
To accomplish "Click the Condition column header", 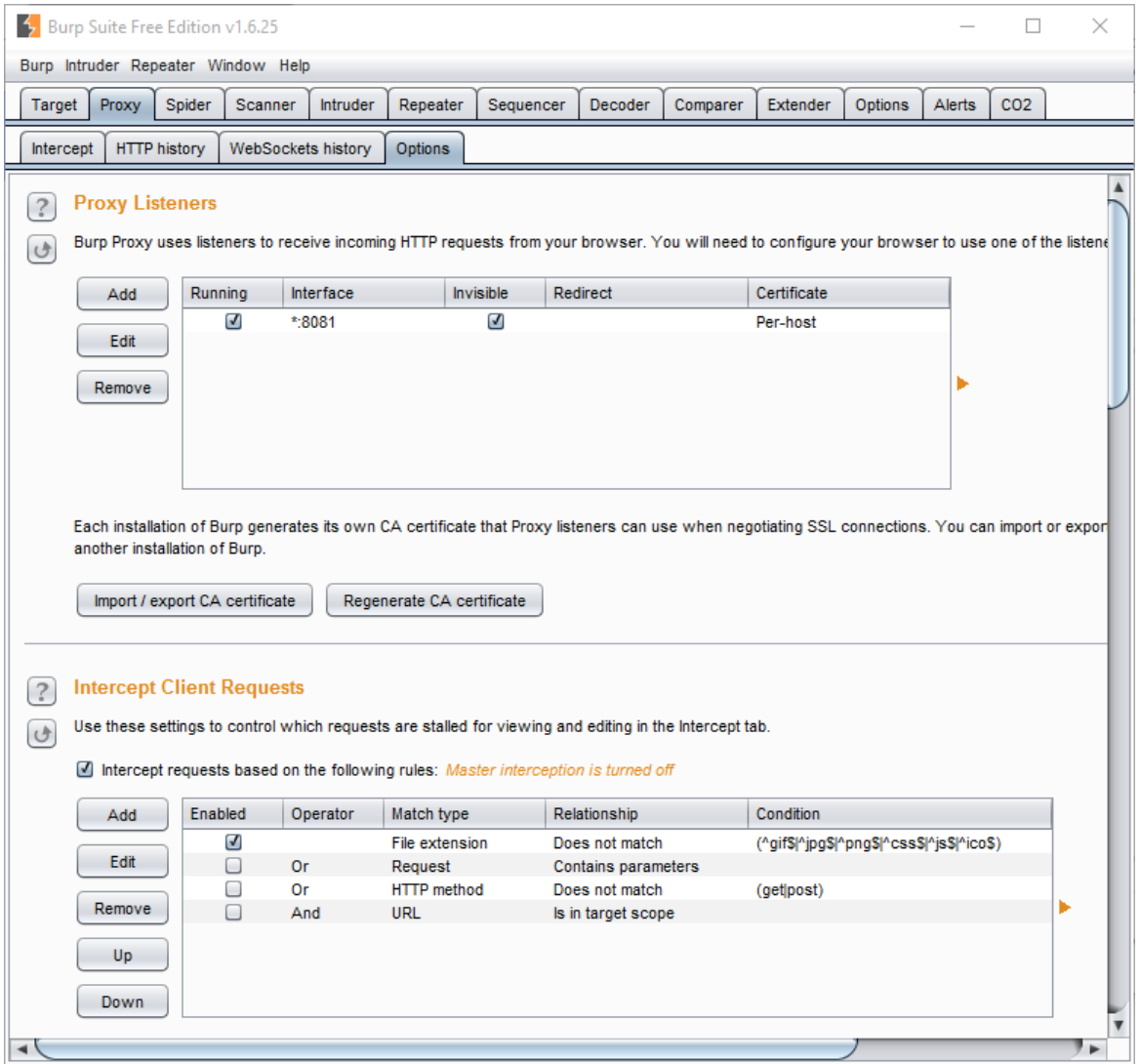I will [x=899, y=813].
